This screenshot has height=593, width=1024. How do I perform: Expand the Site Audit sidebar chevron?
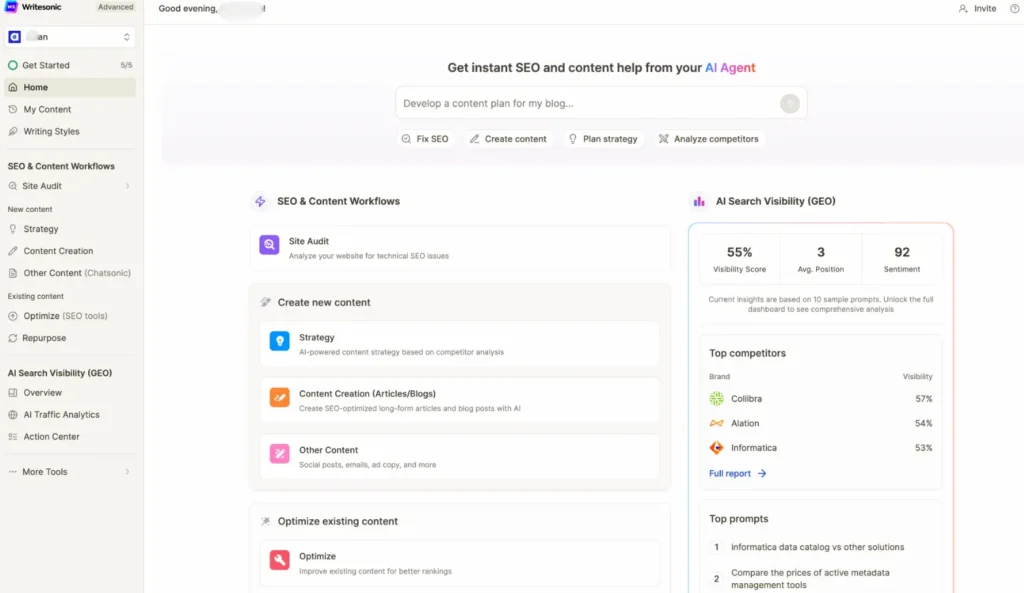point(127,186)
